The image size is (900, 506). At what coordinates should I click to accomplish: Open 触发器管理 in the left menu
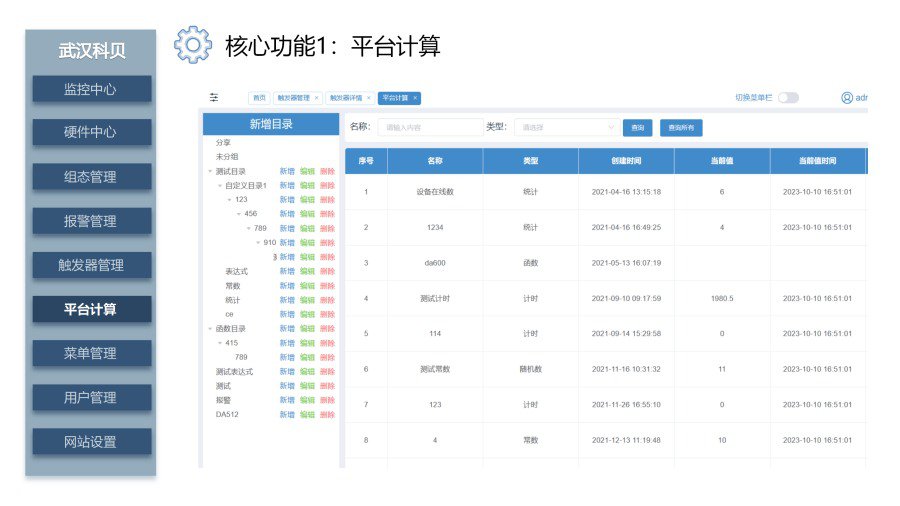[x=91, y=265]
